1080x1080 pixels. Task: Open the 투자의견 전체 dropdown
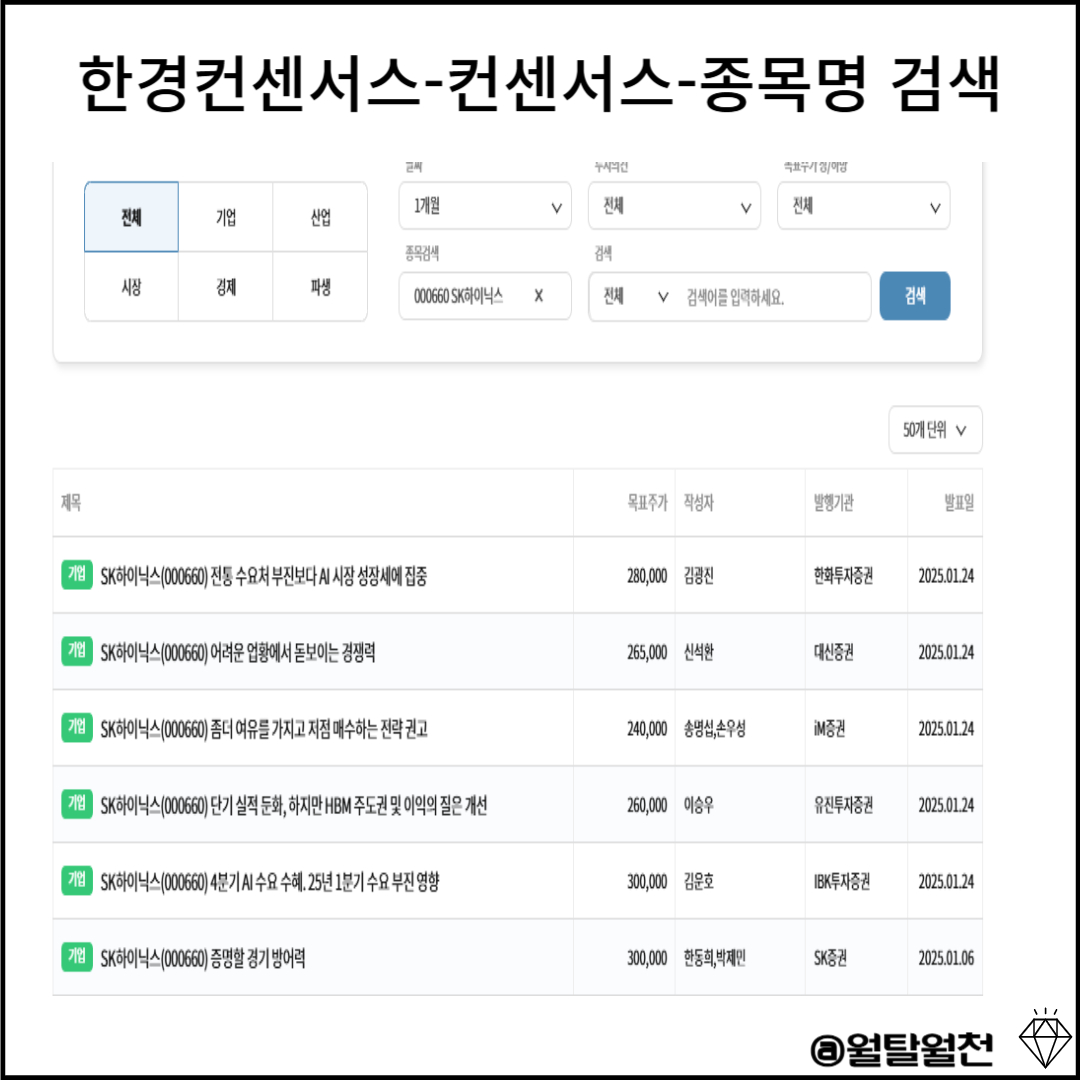coord(674,206)
